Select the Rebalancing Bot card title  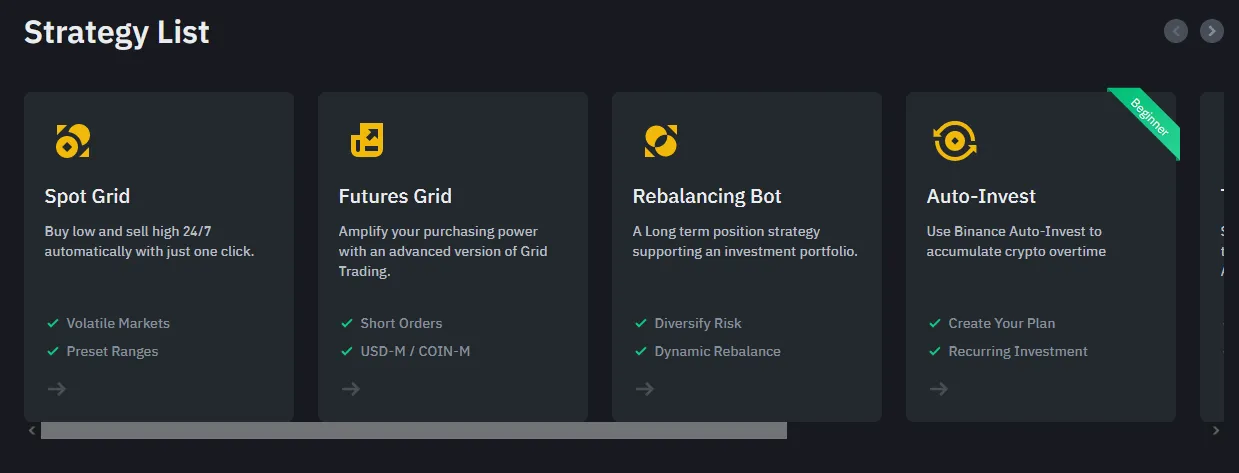tap(707, 196)
